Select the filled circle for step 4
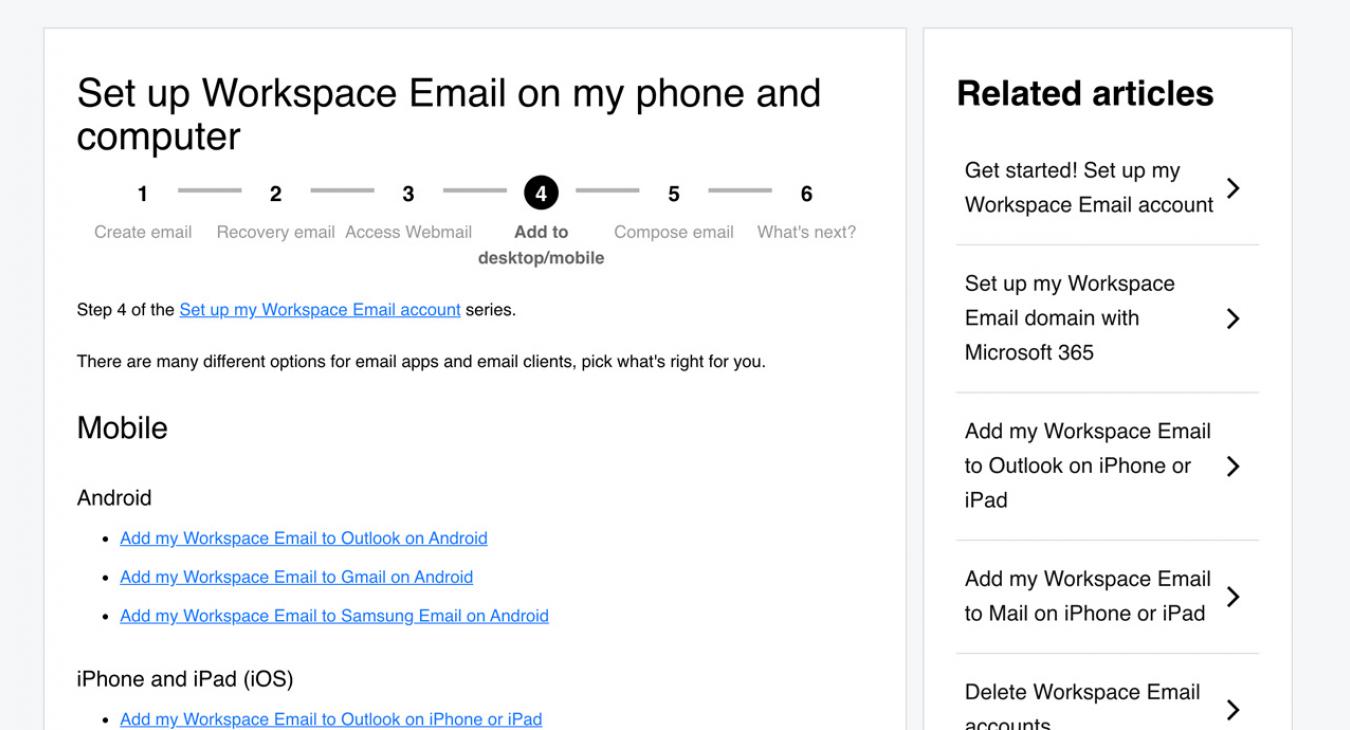Screen dimensions: 1350x730 pos(540,191)
